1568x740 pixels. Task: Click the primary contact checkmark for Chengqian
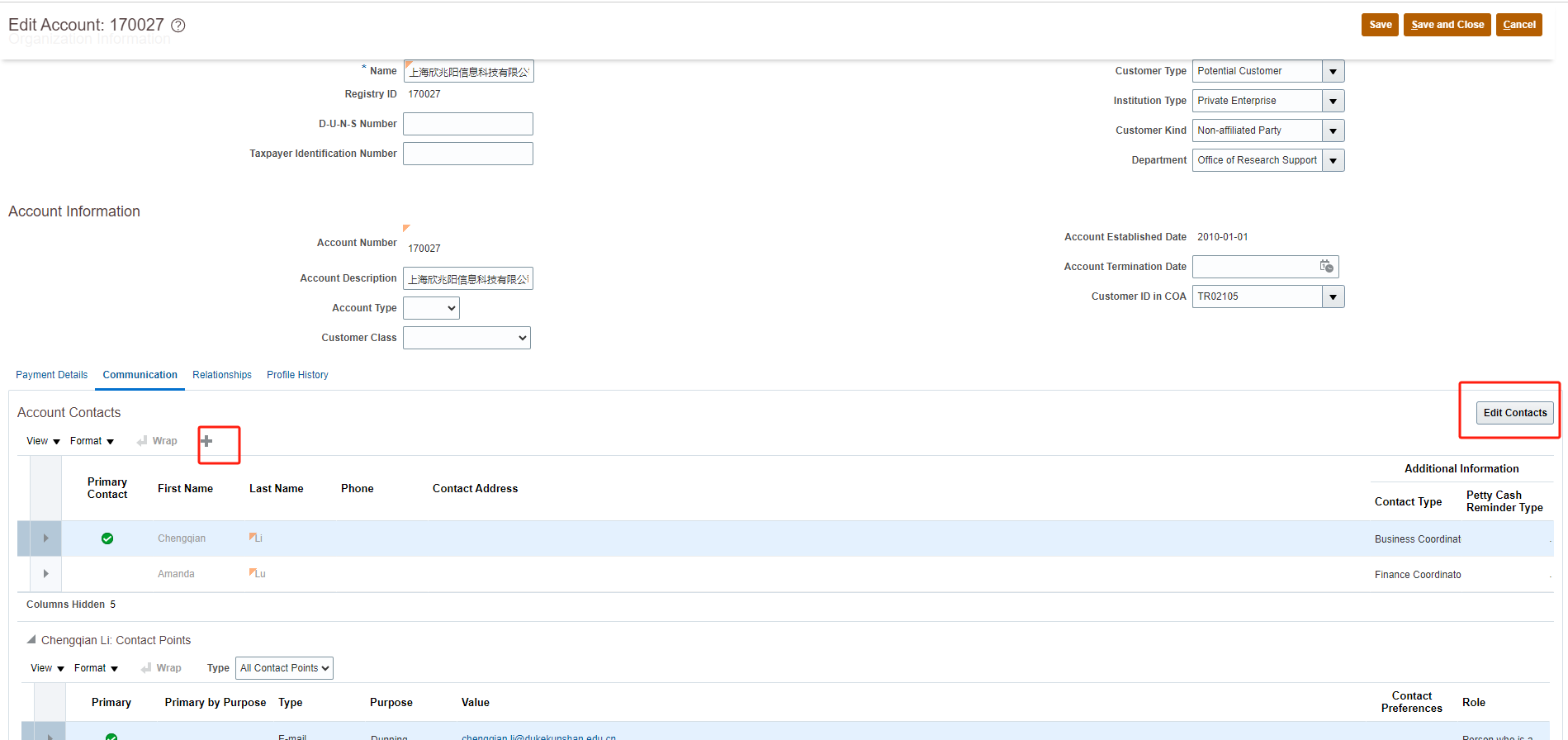point(107,538)
